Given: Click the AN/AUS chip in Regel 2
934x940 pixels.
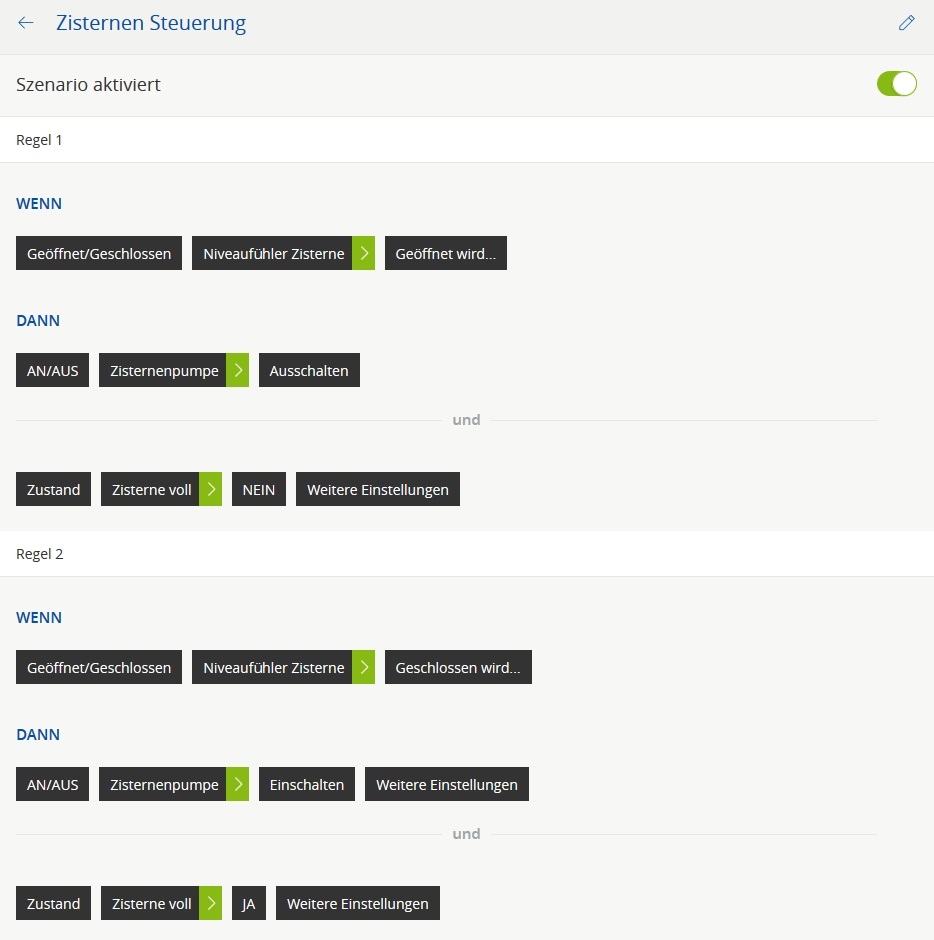Looking at the screenshot, I should [x=52, y=785].
